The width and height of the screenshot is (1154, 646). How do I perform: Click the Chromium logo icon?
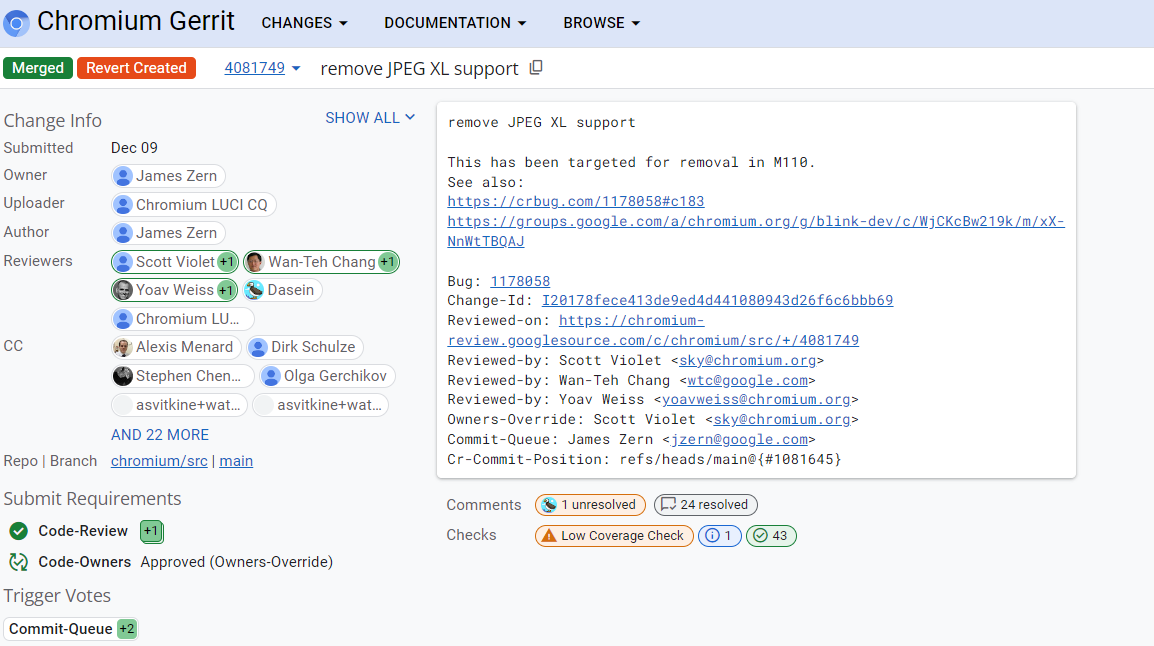pos(17,22)
